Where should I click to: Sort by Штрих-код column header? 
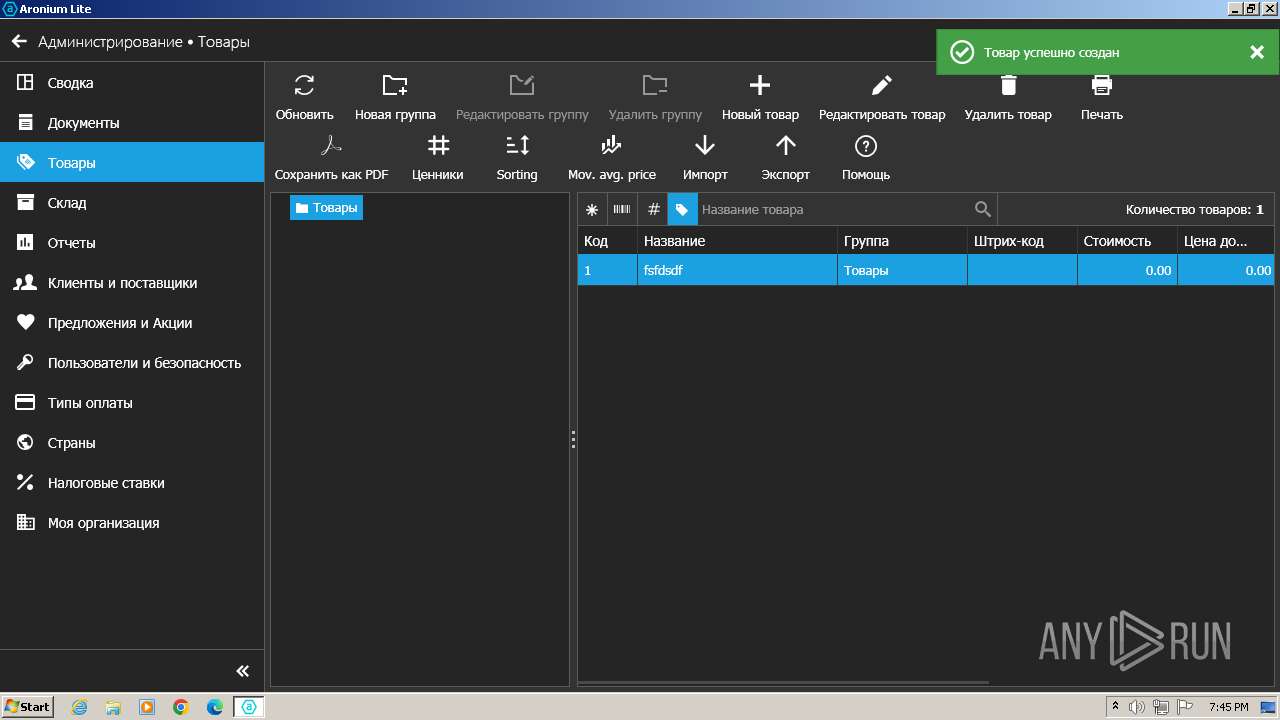pyautogui.click(x=1023, y=241)
